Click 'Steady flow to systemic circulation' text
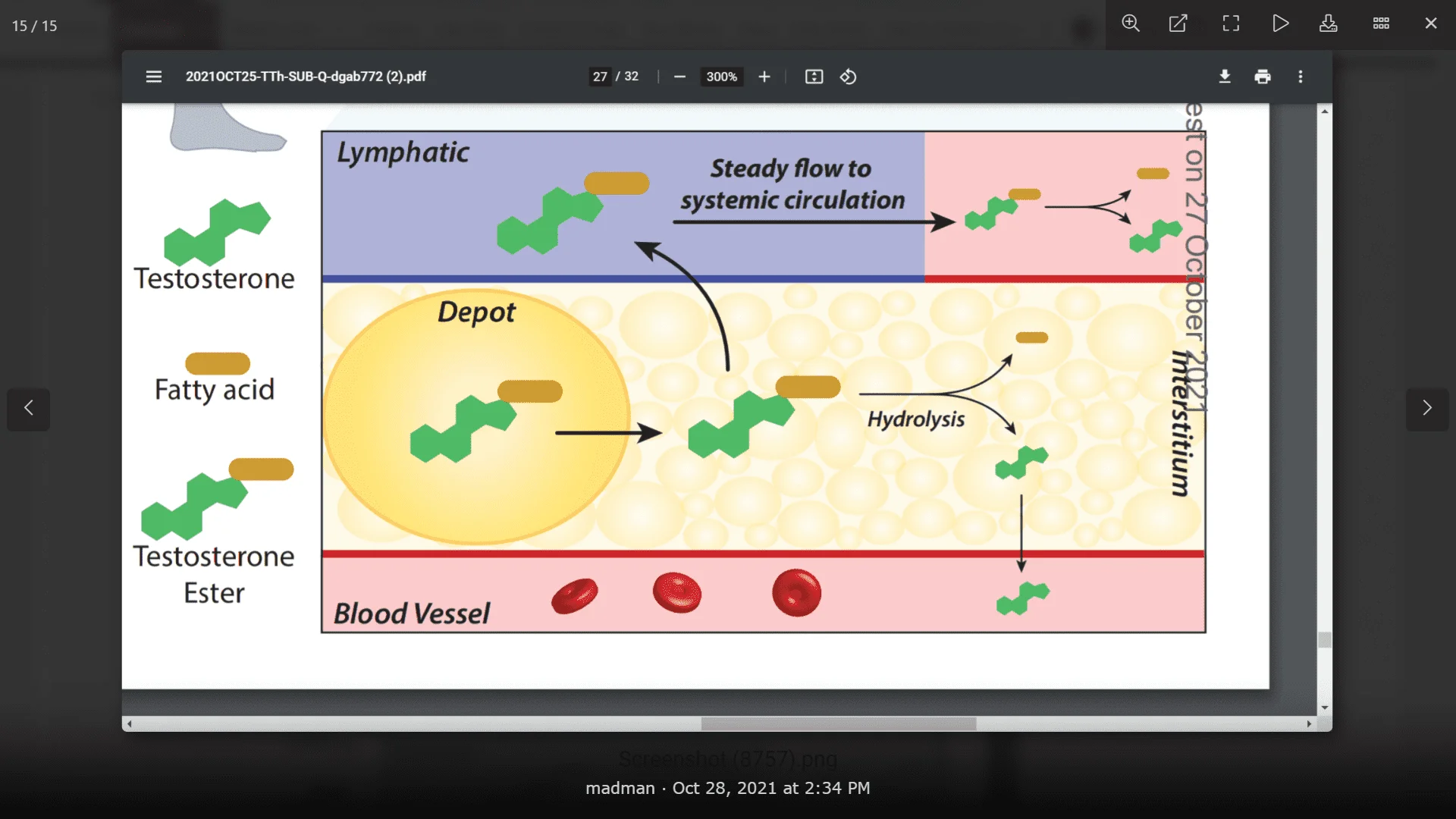1456x819 pixels. coord(792,184)
